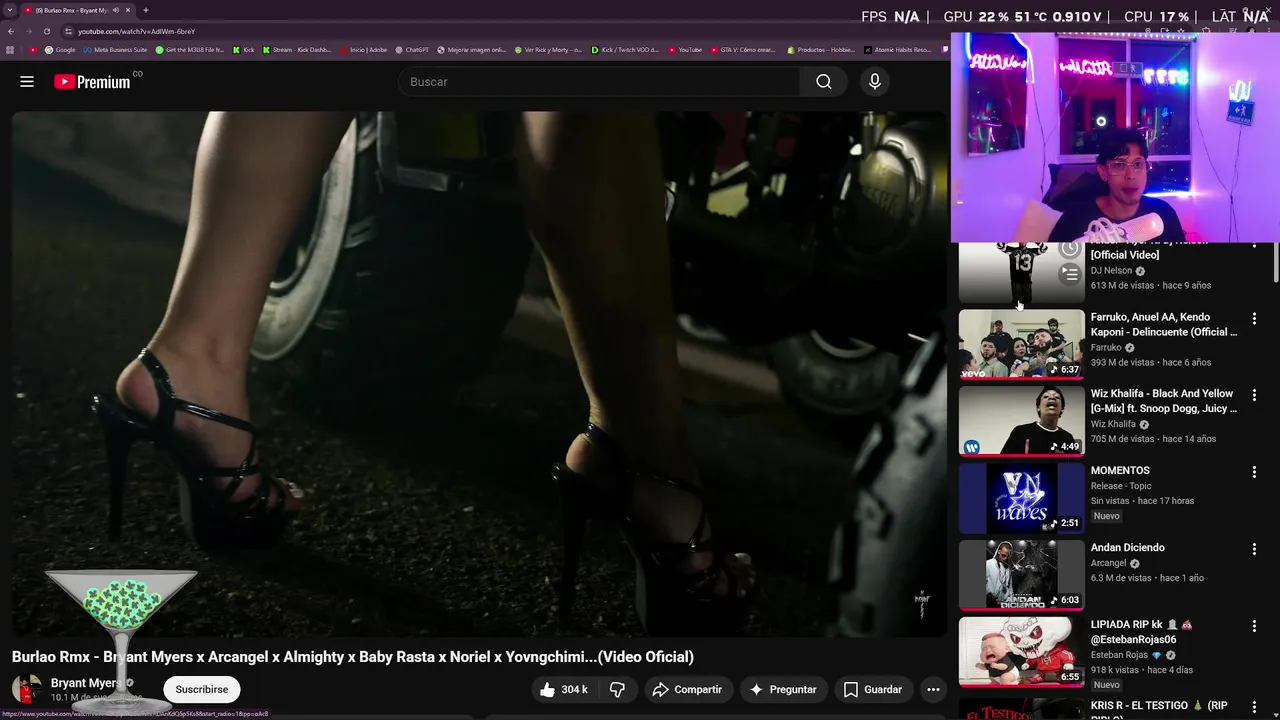This screenshot has width=1280, height=720.
Task: Open GTA V: Cómo crear bookmark
Action: tap(743, 49)
